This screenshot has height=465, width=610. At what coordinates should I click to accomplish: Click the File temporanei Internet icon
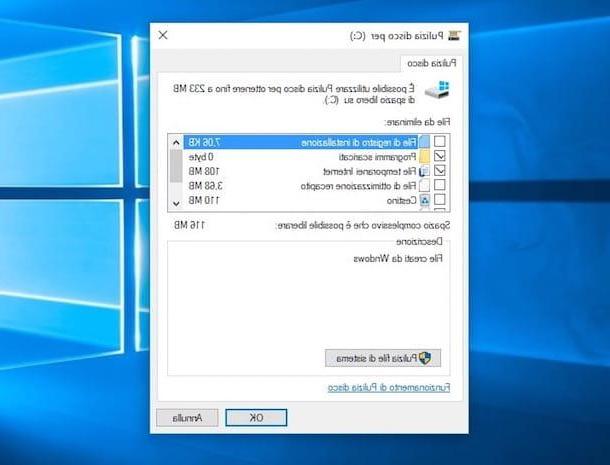424,171
